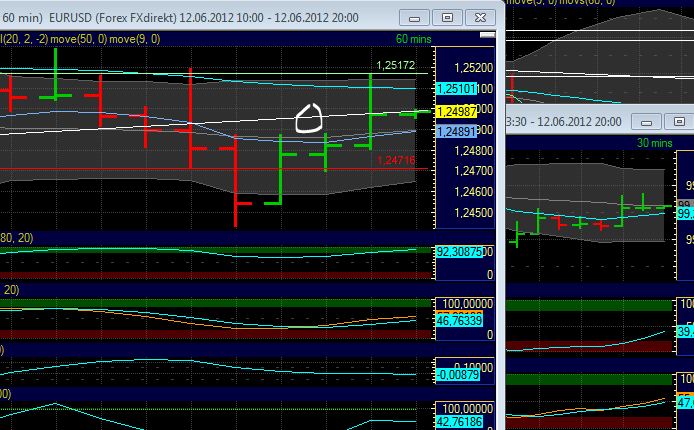
Task: Click the indicator value 92,30875
Action: [459, 252]
